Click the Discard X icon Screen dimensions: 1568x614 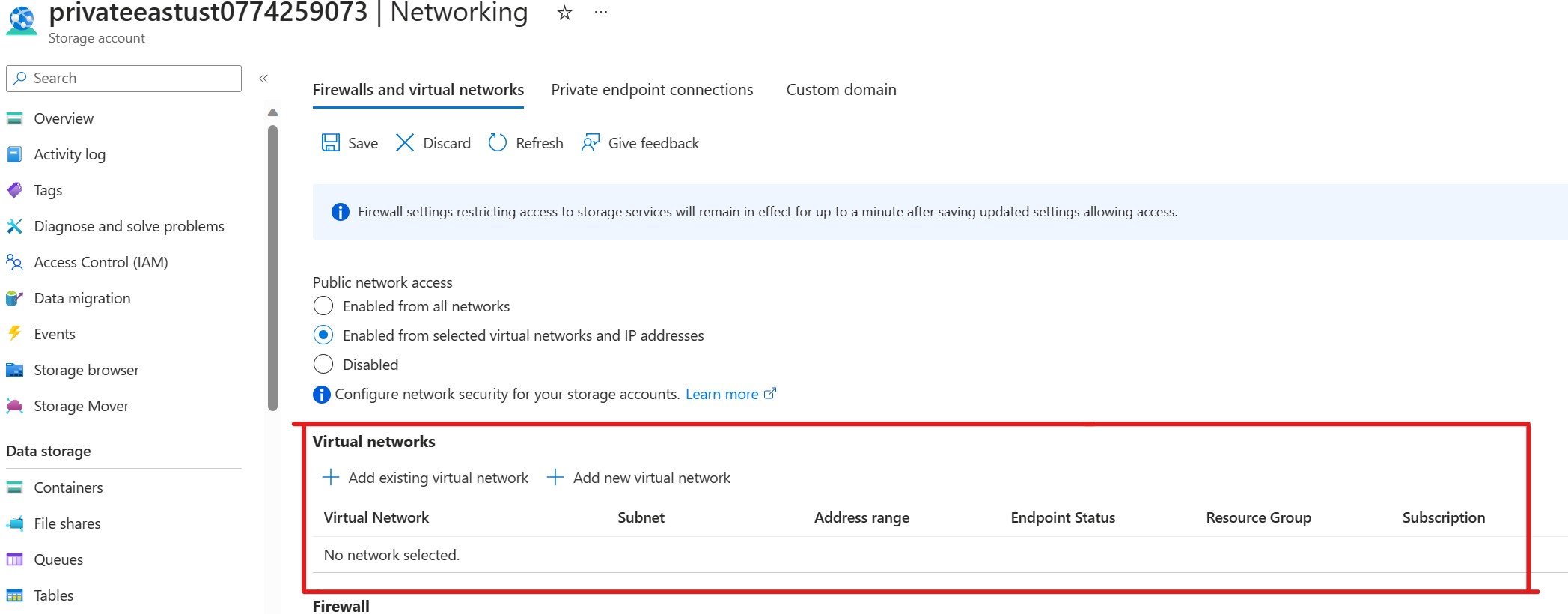coord(405,143)
